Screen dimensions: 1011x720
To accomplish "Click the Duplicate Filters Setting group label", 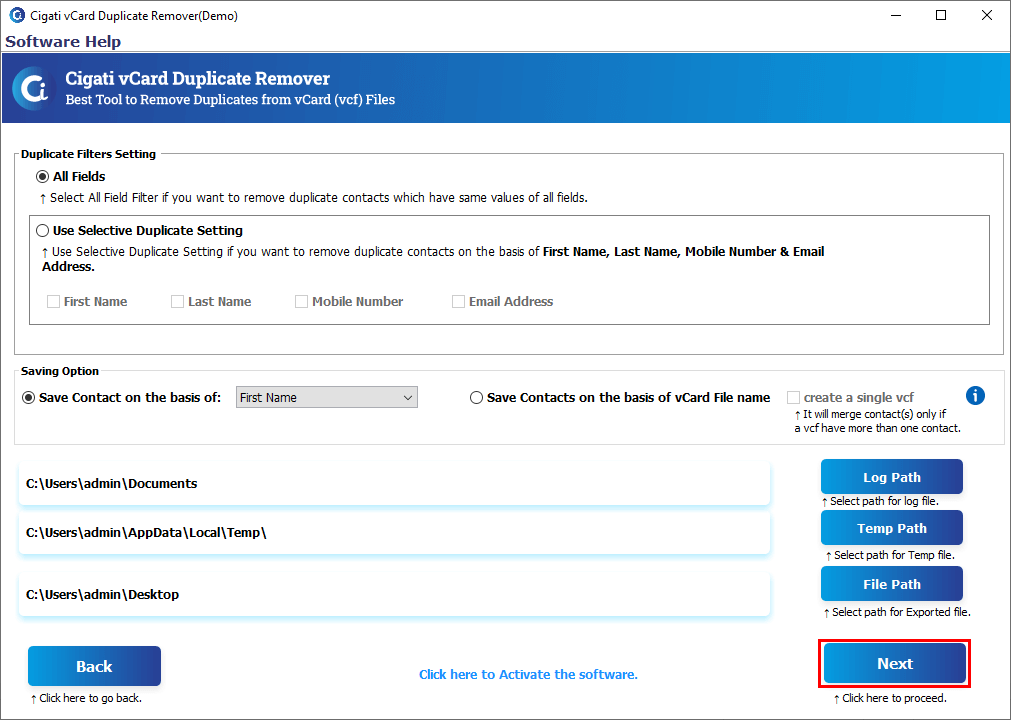I will coord(88,154).
